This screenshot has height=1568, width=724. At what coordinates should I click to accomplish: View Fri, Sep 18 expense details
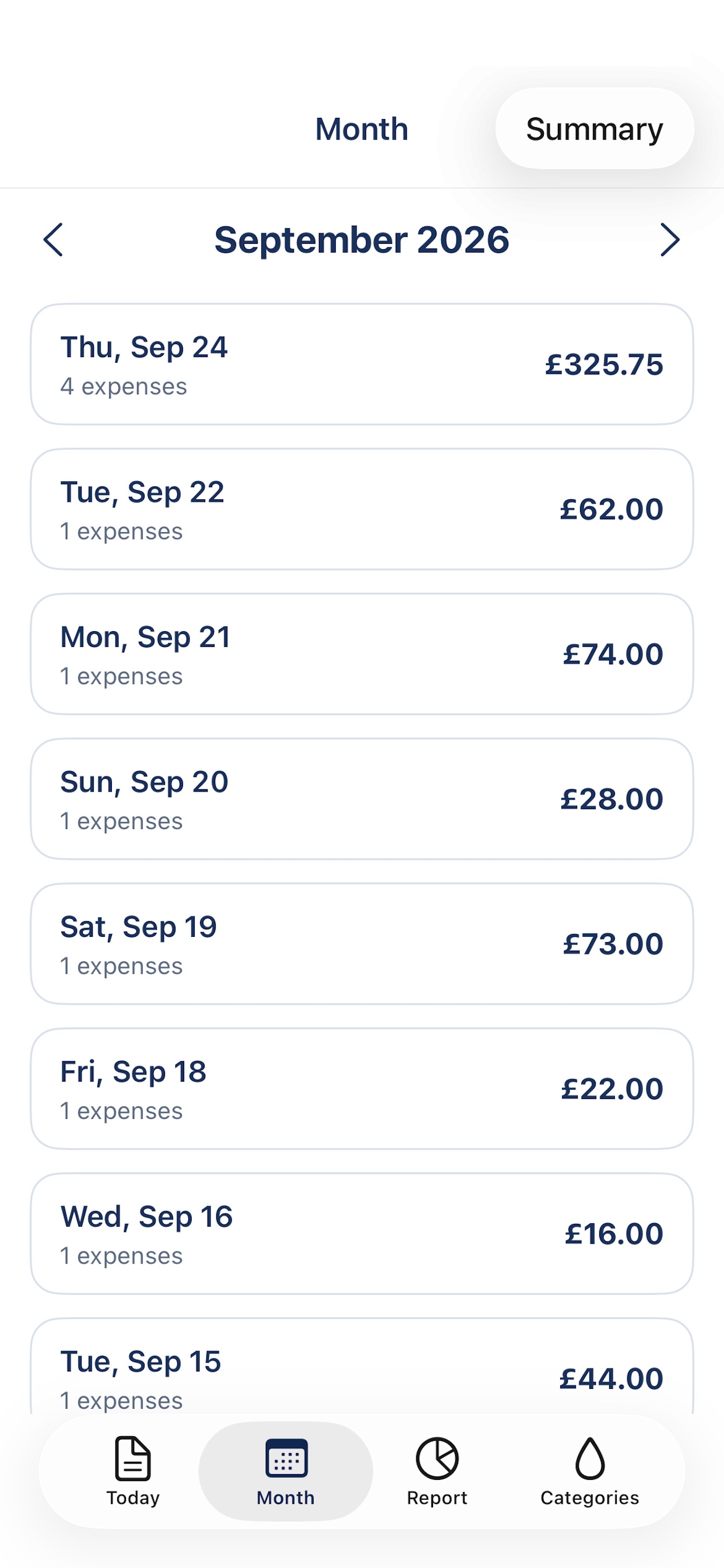362,1088
